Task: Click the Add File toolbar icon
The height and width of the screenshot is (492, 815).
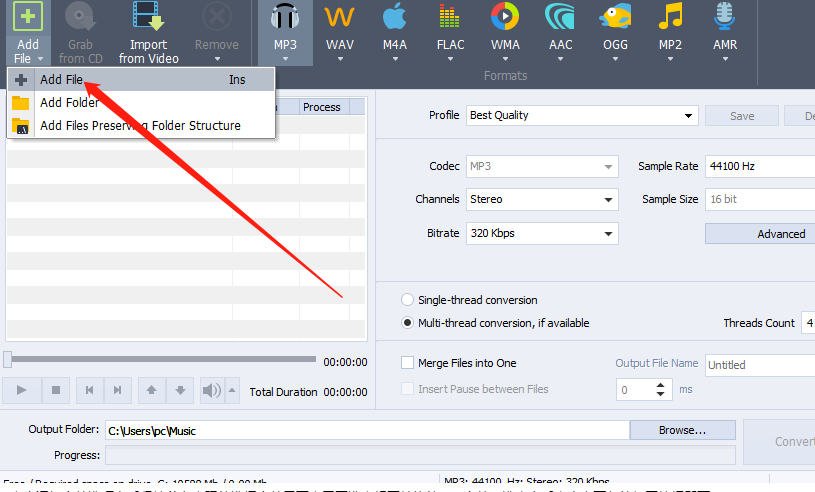Action: [28, 17]
